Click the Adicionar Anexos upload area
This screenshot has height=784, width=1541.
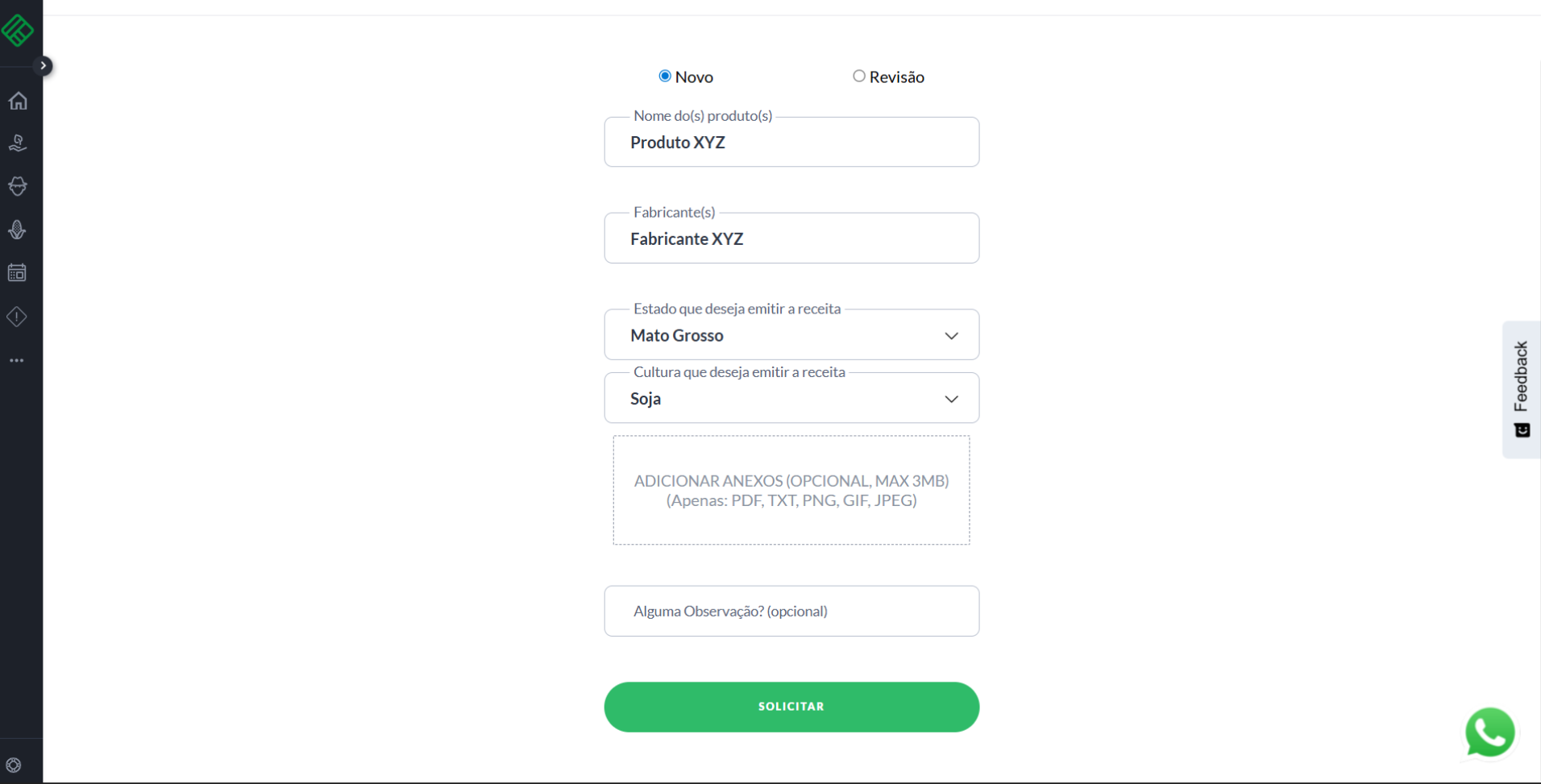point(791,490)
